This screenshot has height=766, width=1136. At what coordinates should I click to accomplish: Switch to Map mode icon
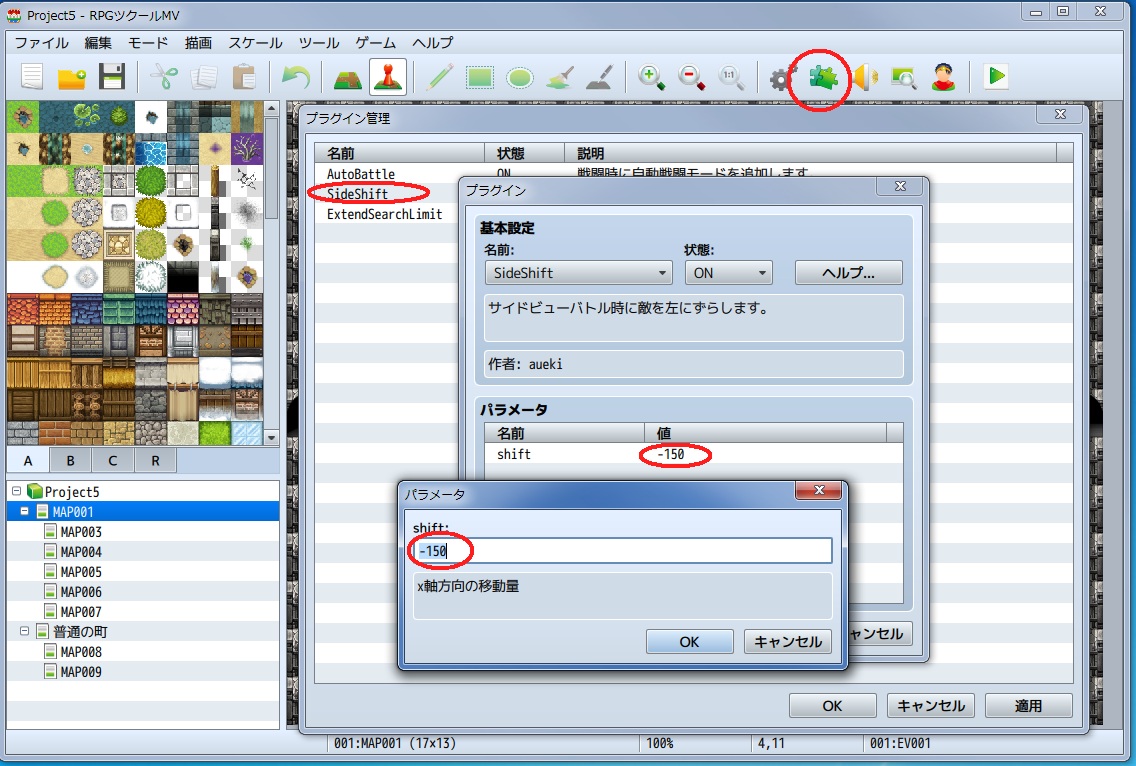[x=348, y=77]
